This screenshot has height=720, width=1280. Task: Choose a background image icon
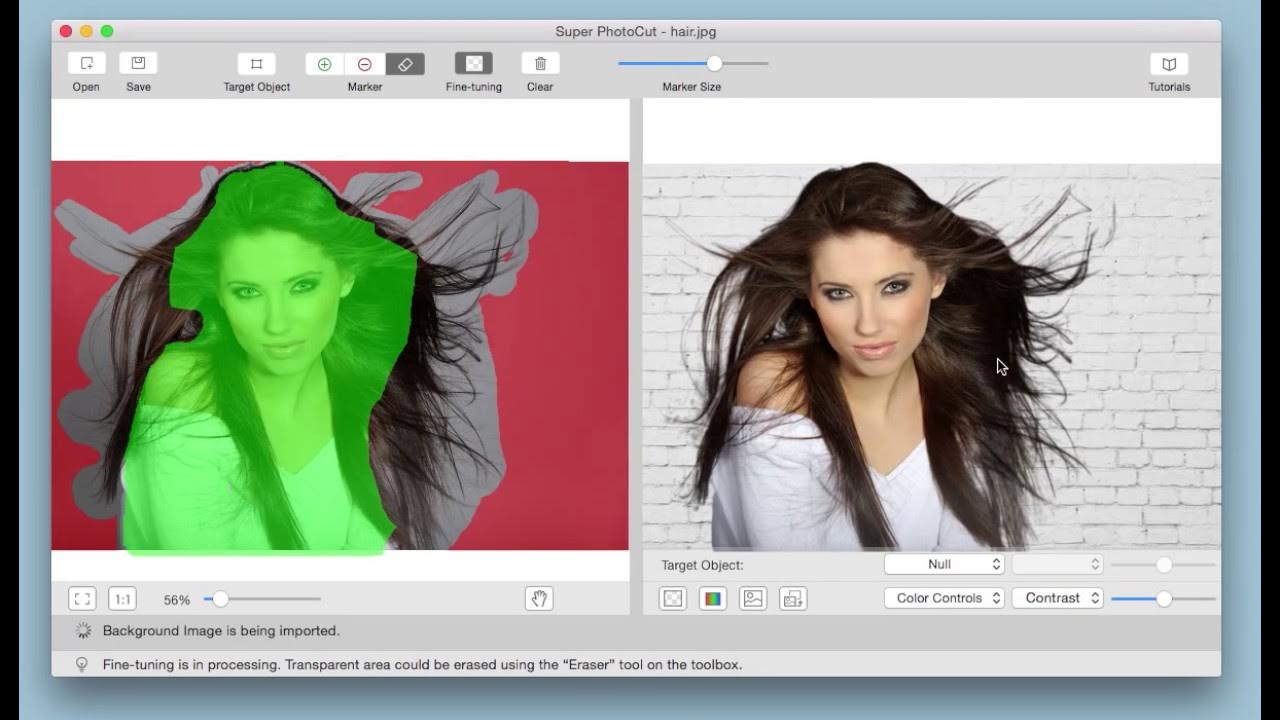(753, 598)
